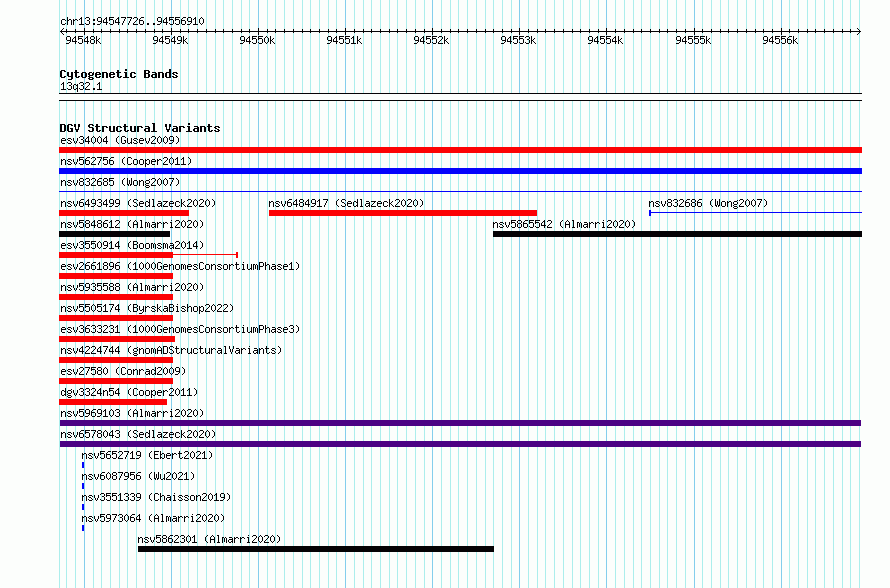Open the nsv4224744 (gnomADStructuralVariants) label
This screenshot has width=890, height=588.
[171, 350]
